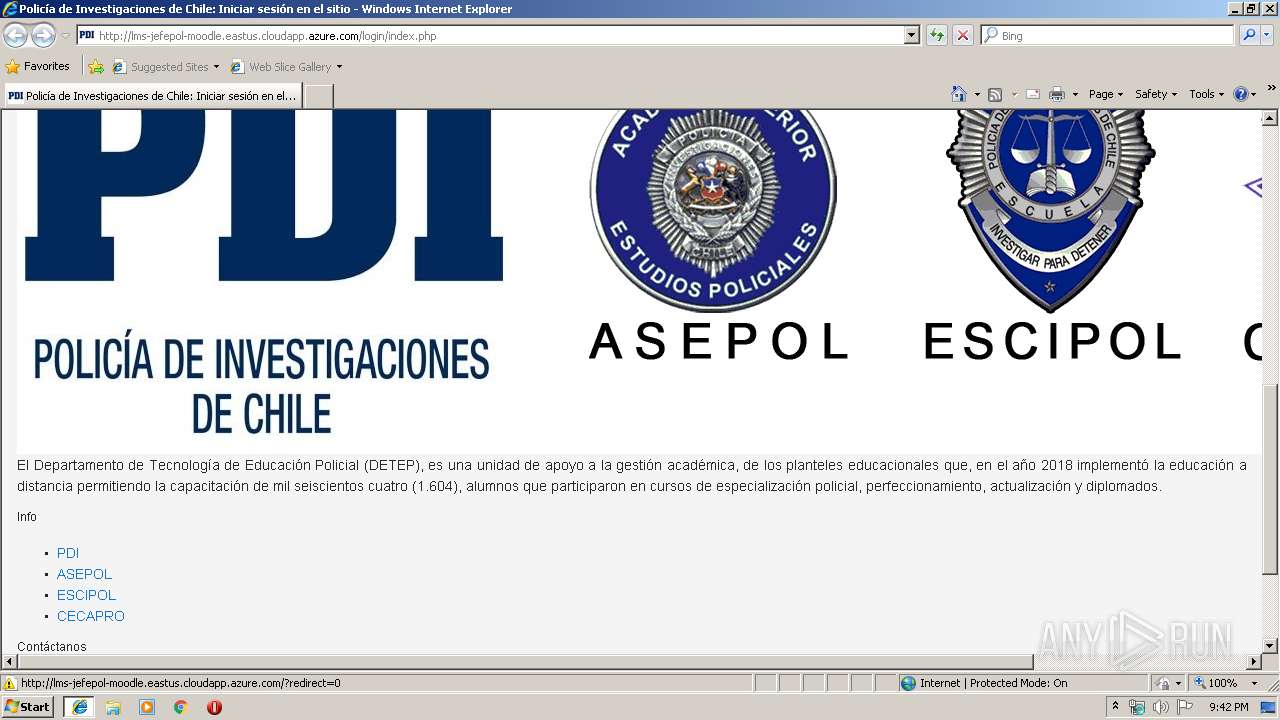
Task: Open the Page menu
Action: tap(1105, 94)
